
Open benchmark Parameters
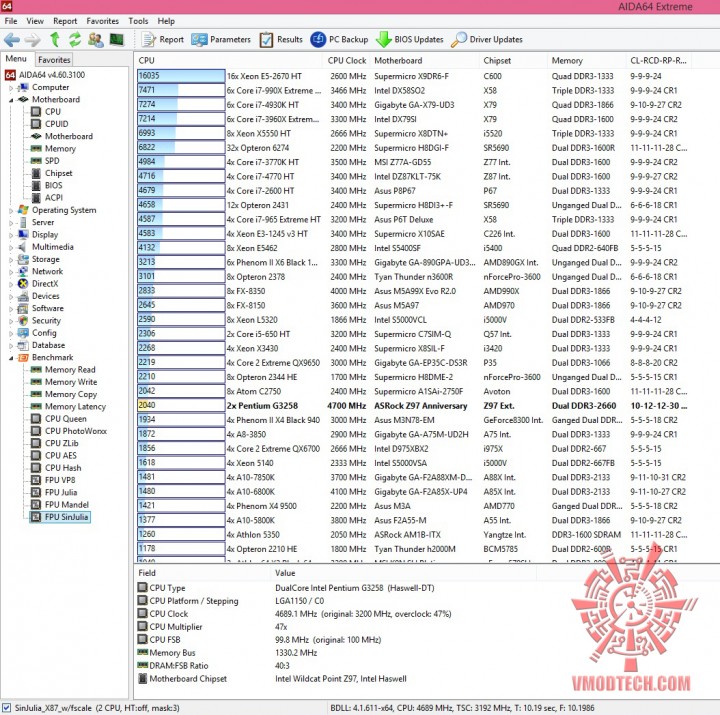221,39
